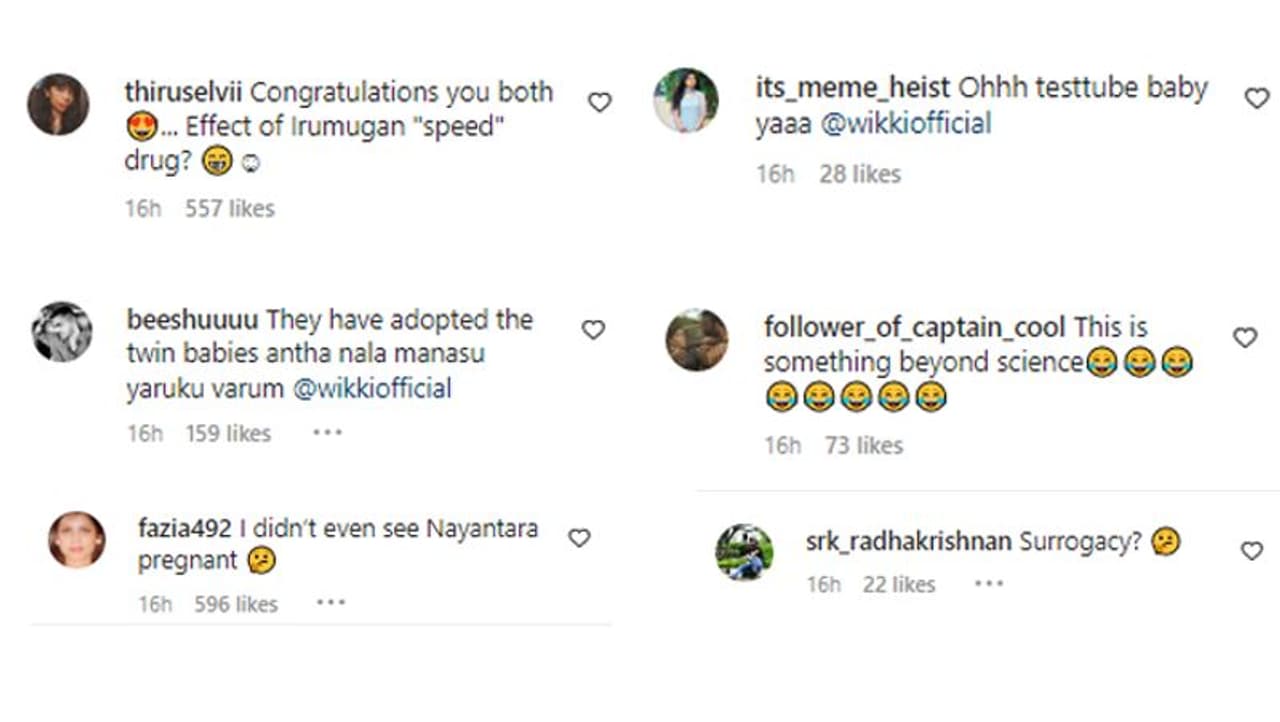View the 596 likes on fazia492's comment

236,604
